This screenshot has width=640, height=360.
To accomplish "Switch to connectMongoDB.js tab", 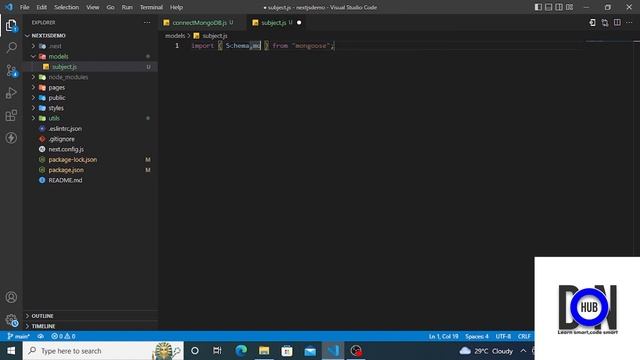I will pyautogui.click(x=199, y=22).
